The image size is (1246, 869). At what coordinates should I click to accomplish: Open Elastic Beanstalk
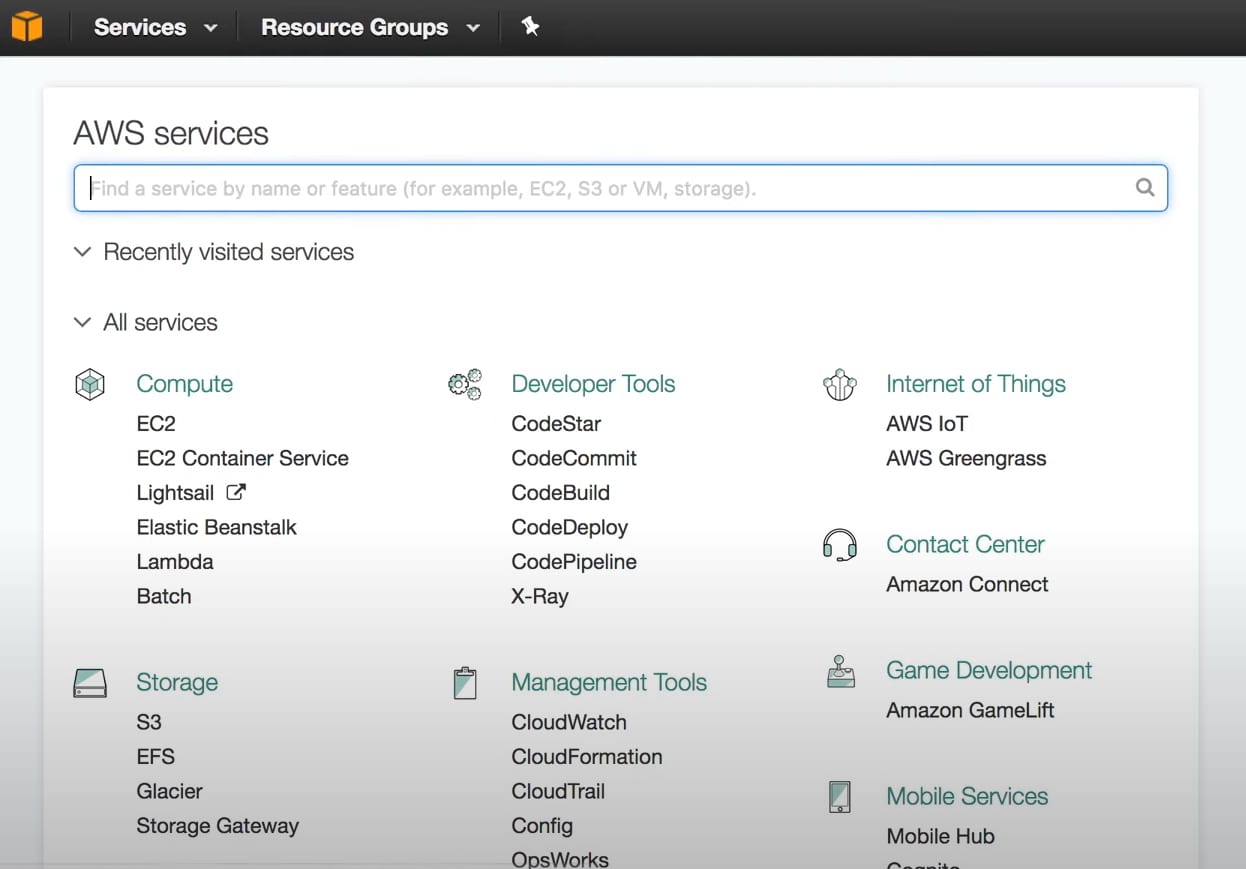coord(217,527)
